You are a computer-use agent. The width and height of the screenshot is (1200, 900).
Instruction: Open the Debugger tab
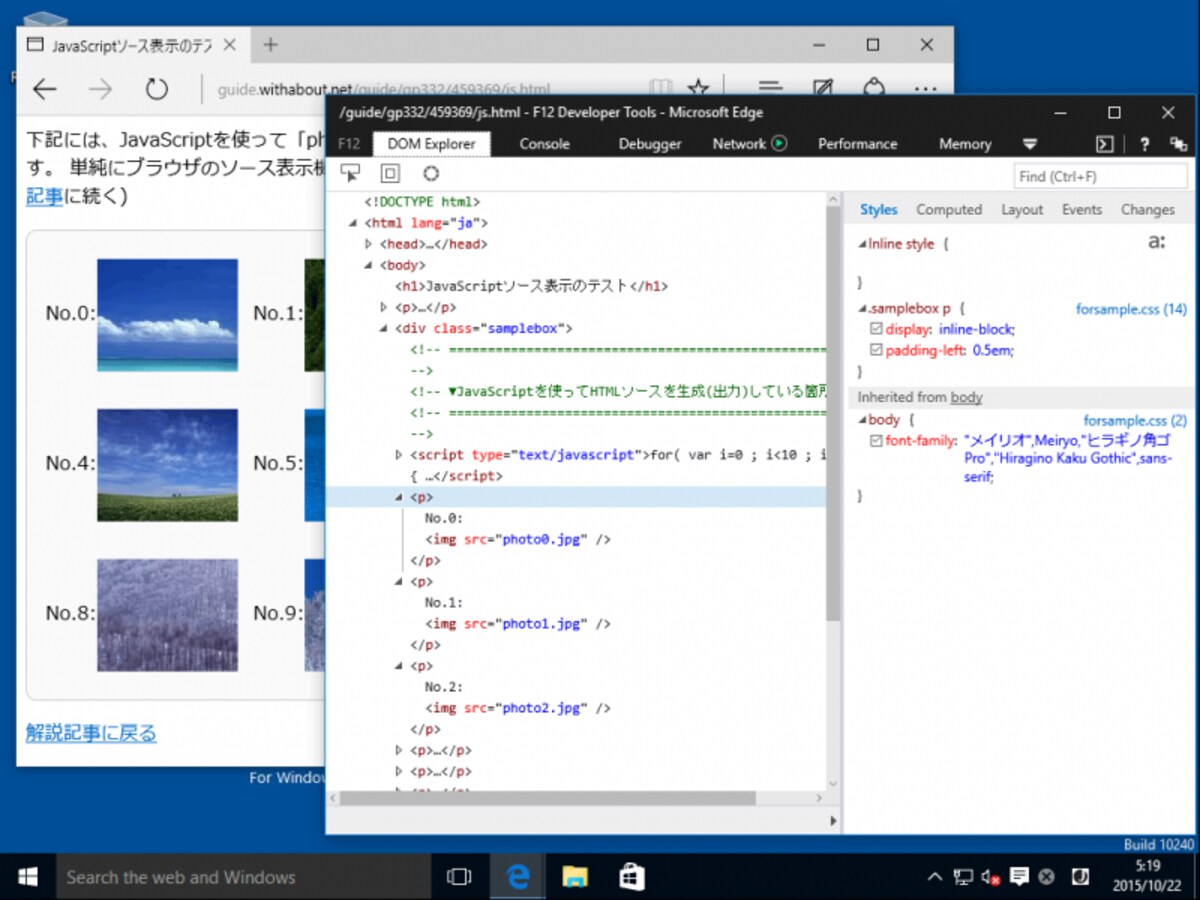tap(650, 144)
